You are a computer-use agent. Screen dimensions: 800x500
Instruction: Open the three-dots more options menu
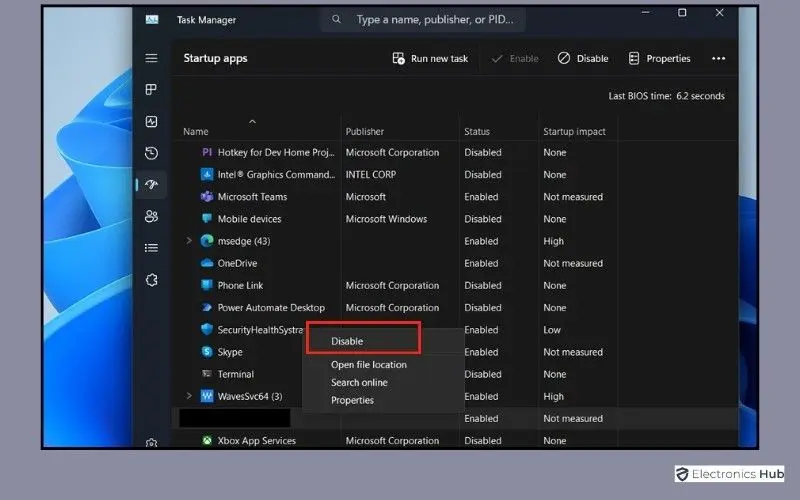pyautogui.click(x=718, y=59)
